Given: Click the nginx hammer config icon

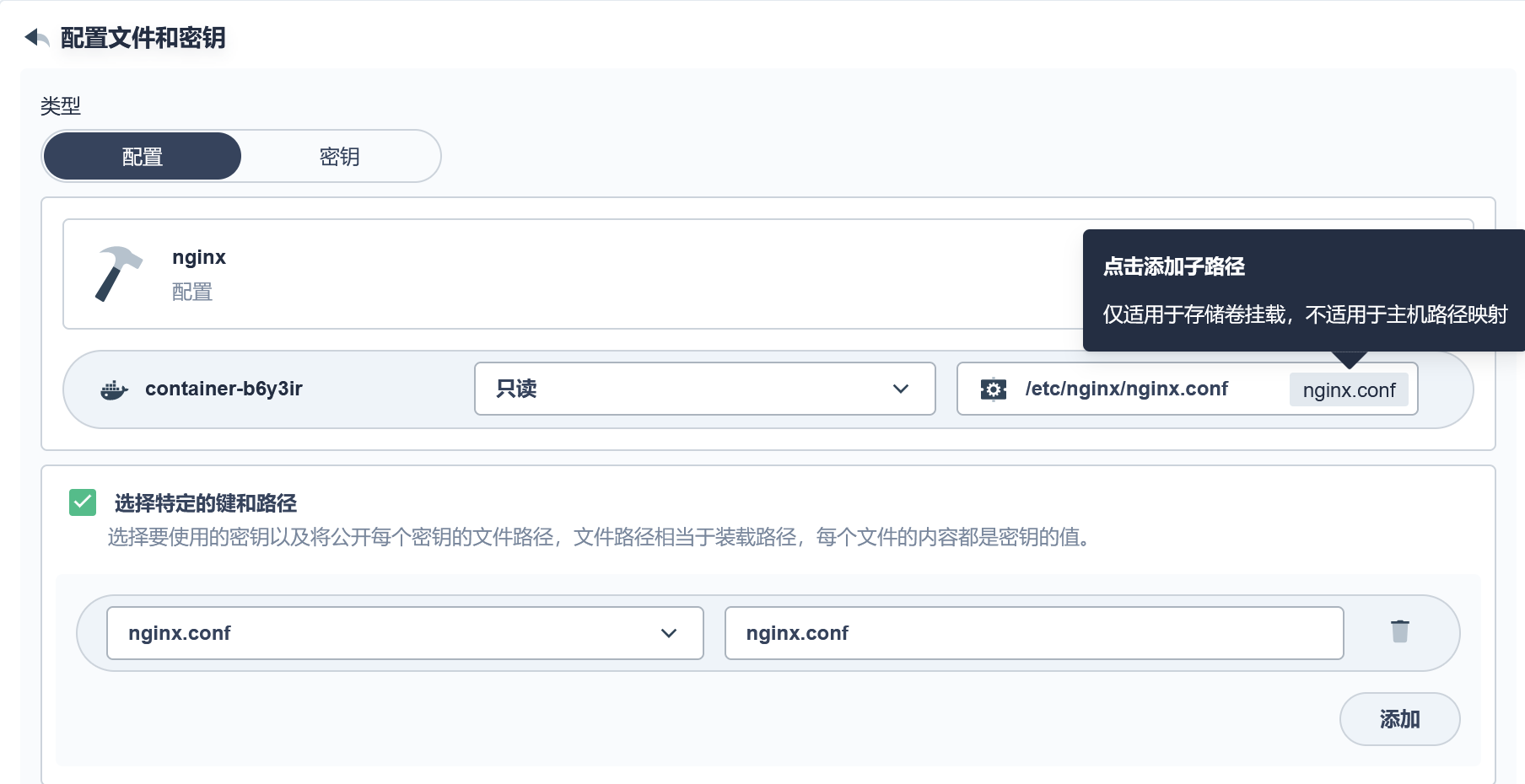Looking at the screenshot, I should pos(118,274).
